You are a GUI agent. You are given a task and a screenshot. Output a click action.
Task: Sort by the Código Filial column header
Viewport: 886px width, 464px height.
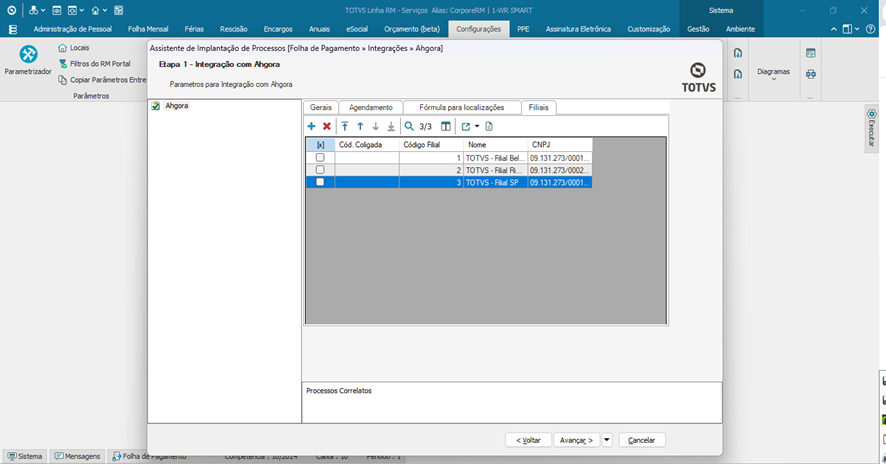pyautogui.click(x=431, y=145)
